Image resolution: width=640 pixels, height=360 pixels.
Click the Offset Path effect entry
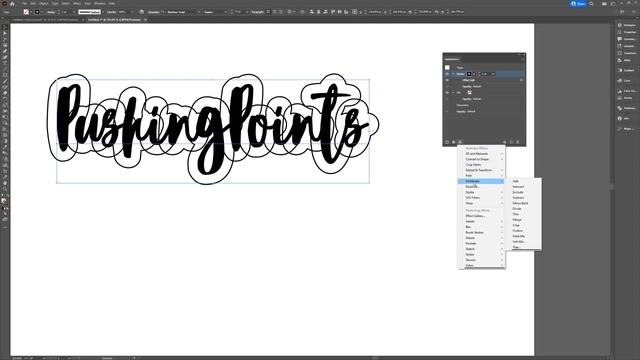coord(469,80)
